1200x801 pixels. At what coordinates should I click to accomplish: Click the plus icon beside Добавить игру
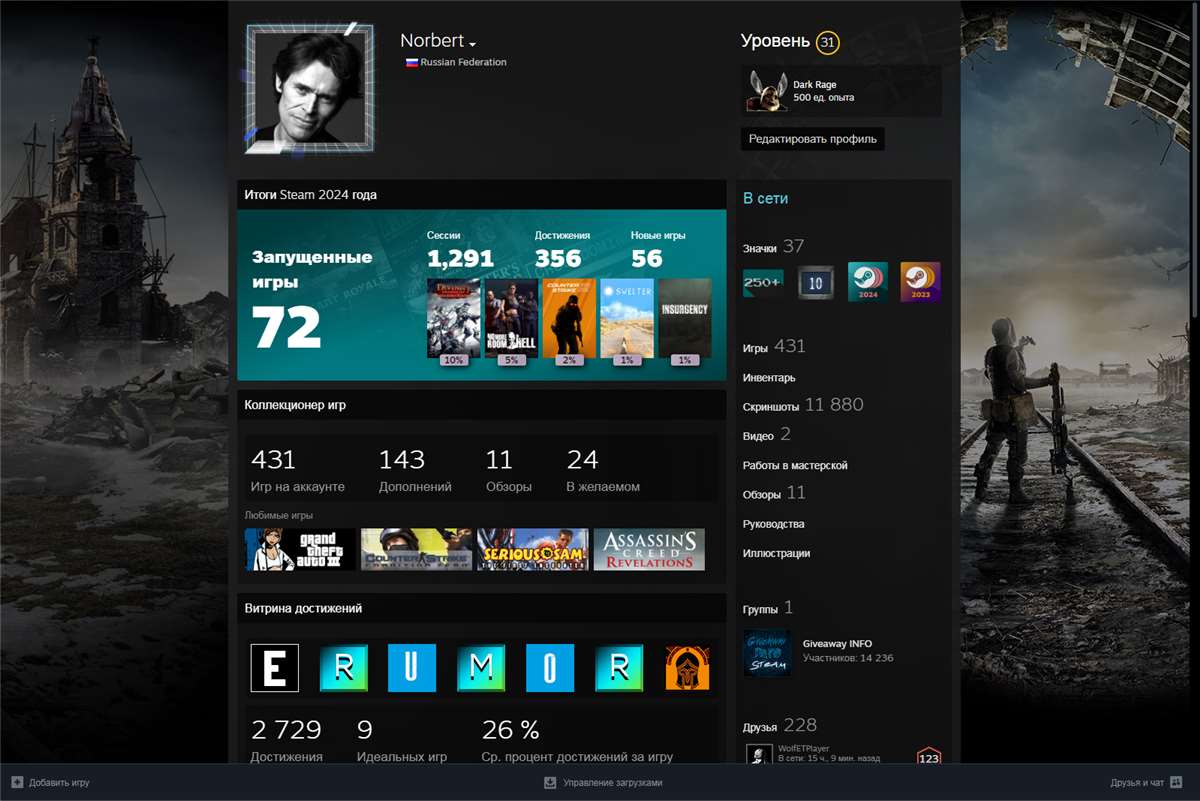click(x=17, y=783)
